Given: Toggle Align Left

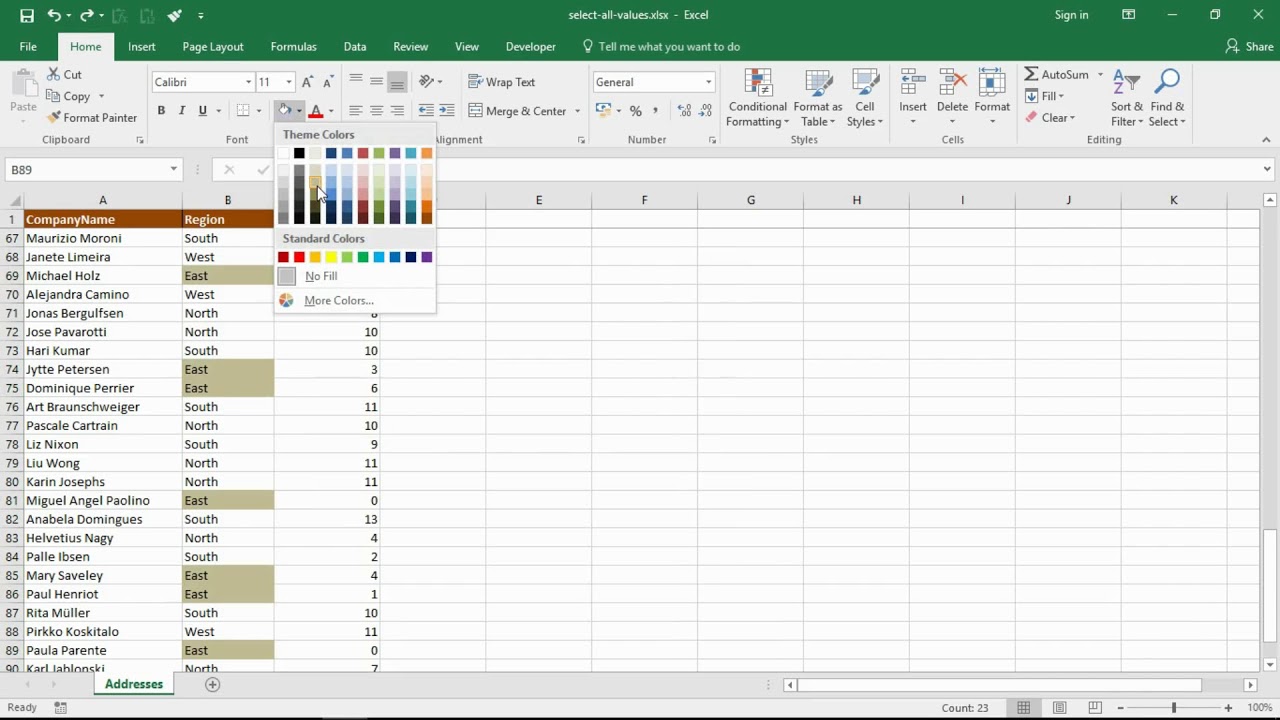Looking at the screenshot, I should [356, 111].
